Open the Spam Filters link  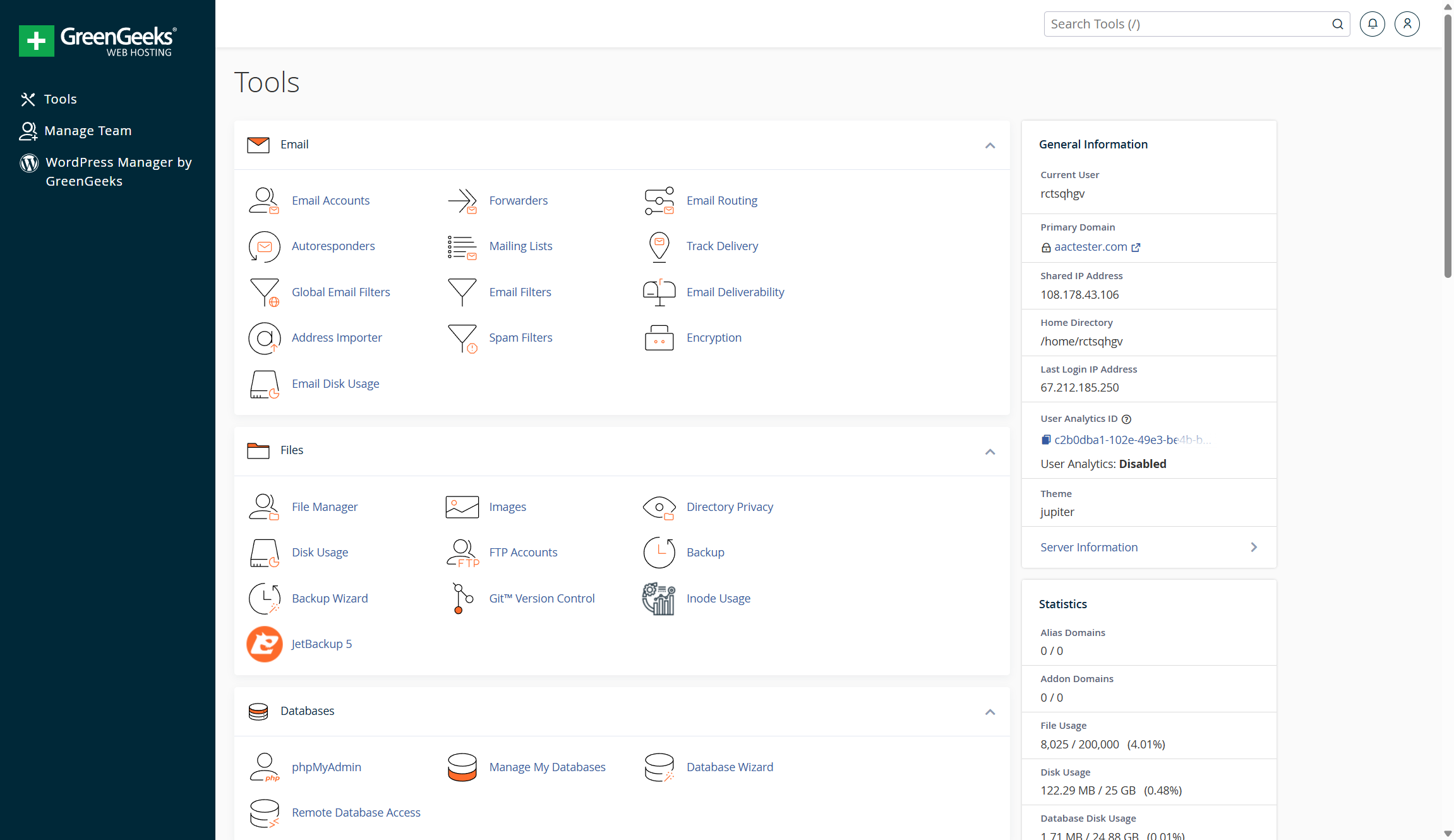[x=520, y=338]
